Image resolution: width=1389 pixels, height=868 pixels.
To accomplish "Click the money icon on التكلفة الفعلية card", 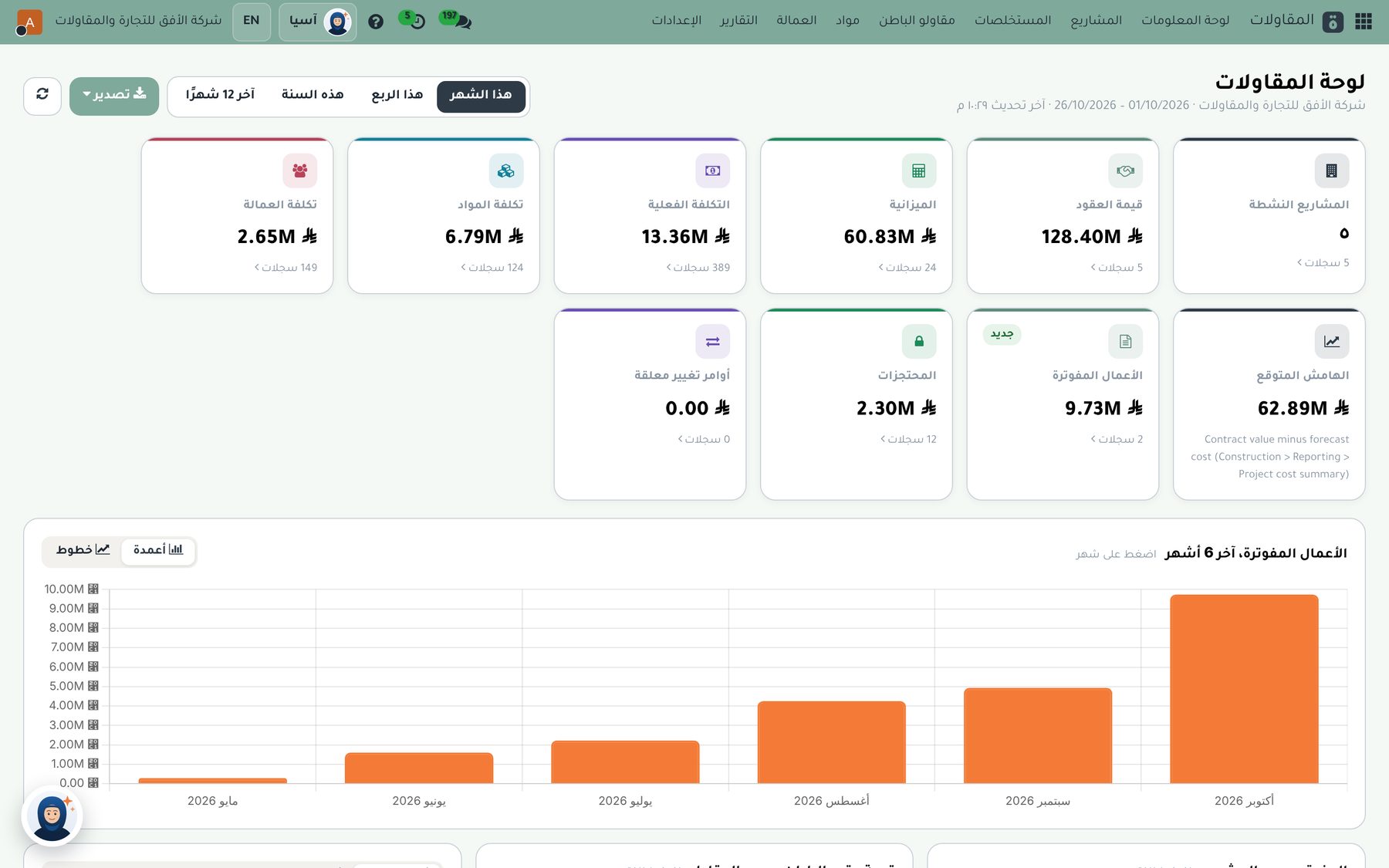I will coord(712,171).
